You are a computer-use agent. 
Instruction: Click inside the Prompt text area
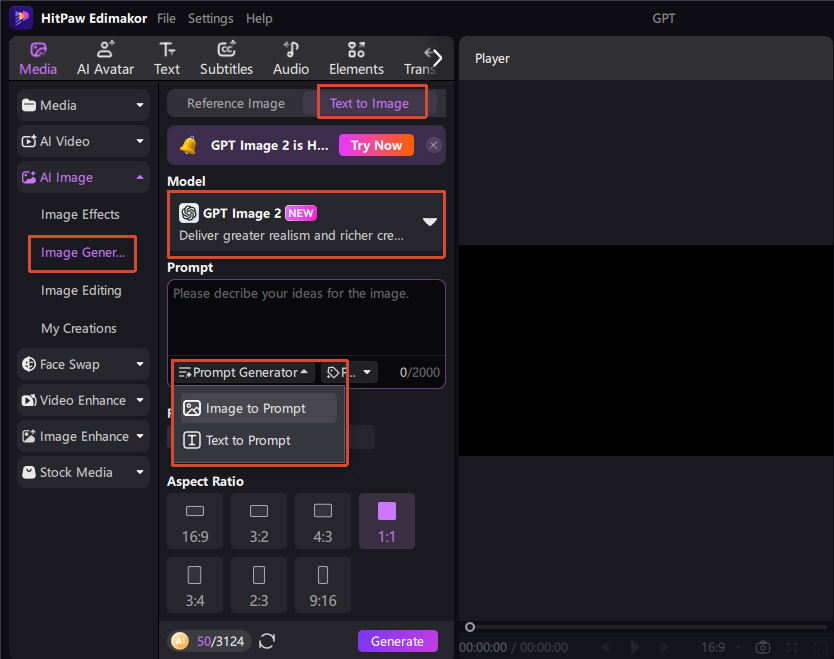click(306, 318)
